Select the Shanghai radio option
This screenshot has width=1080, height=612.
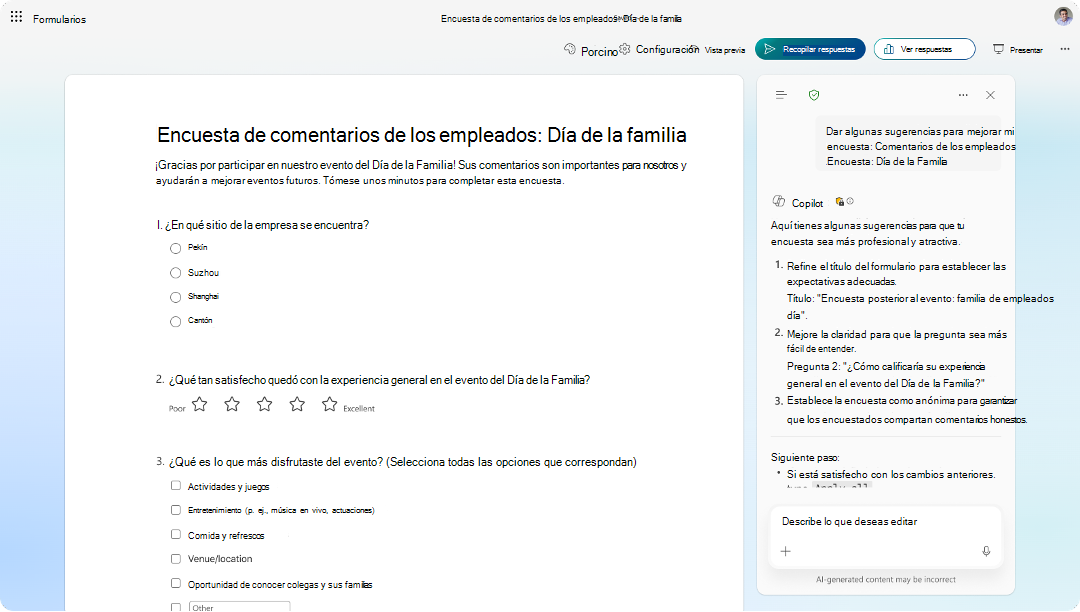(176, 297)
